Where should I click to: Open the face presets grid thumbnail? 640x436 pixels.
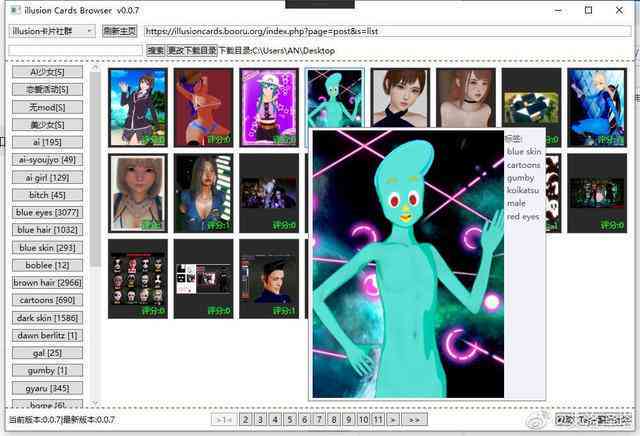[x=138, y=279]
